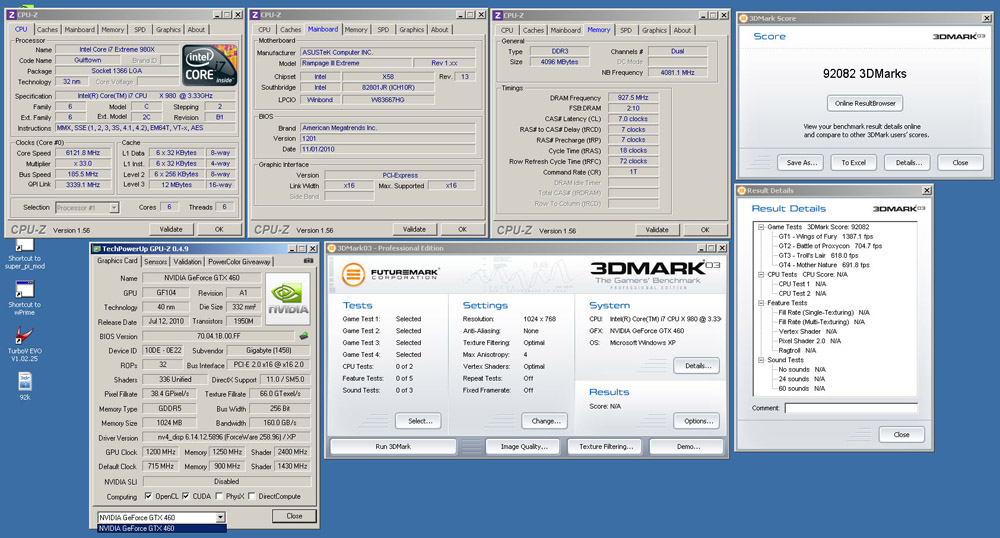Click Validate in CPU-Z memory window
The height and width of the screenshot is (538, 1000).
657,229
